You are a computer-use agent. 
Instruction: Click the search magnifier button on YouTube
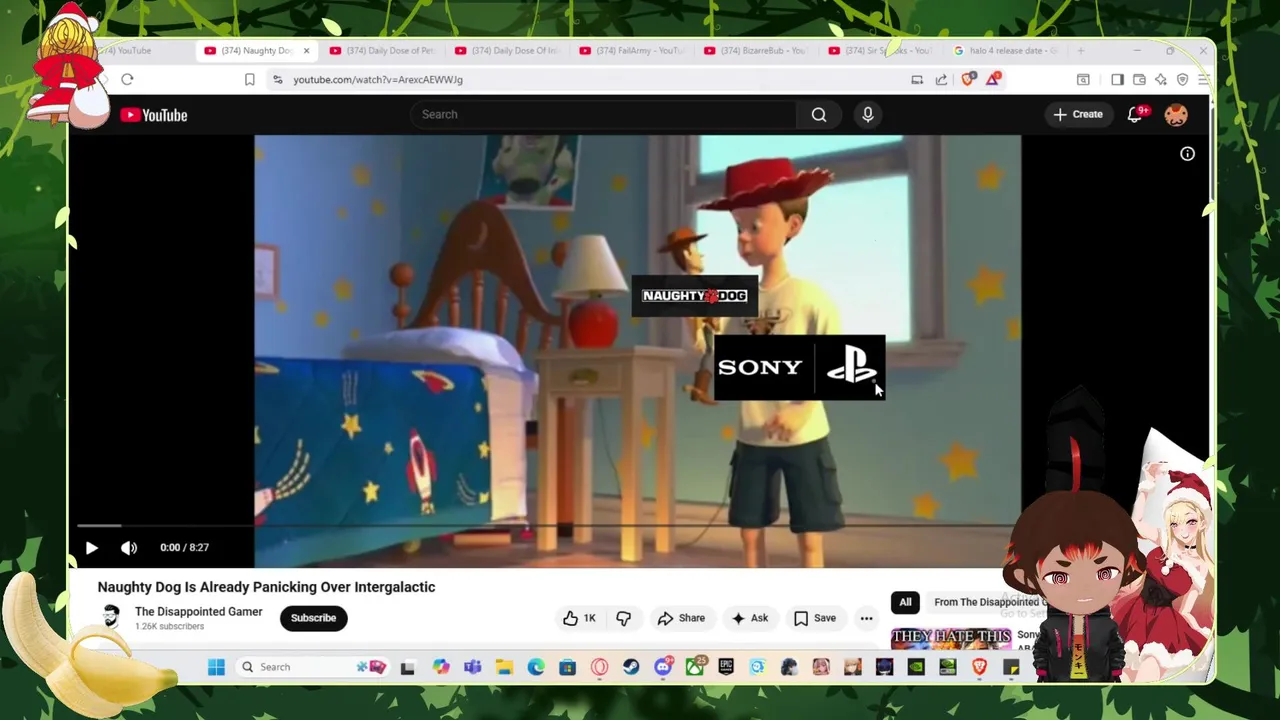point(819,115)
